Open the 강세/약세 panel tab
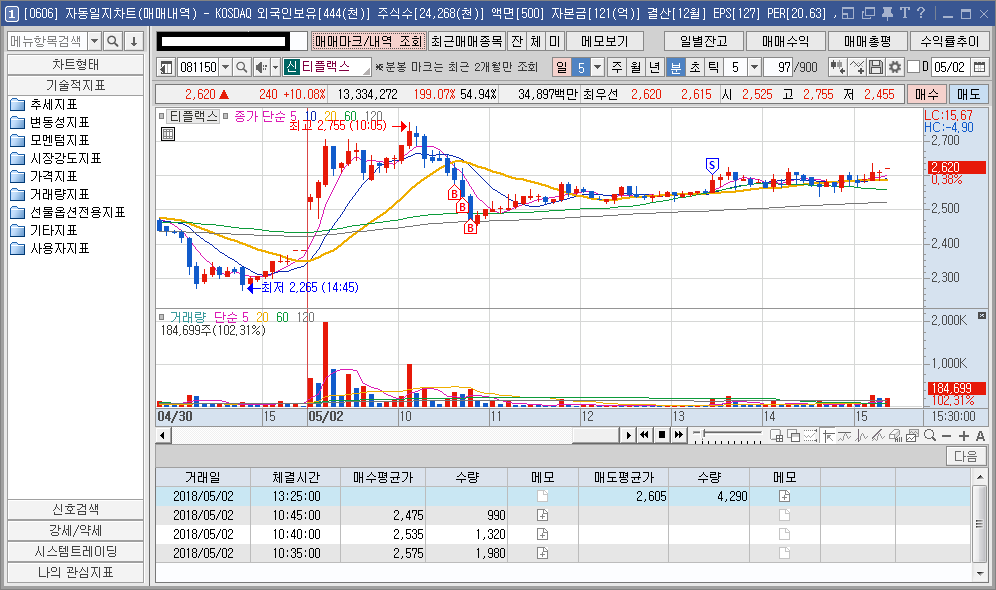This screenshot has width=996, height=590. [76, 530]
